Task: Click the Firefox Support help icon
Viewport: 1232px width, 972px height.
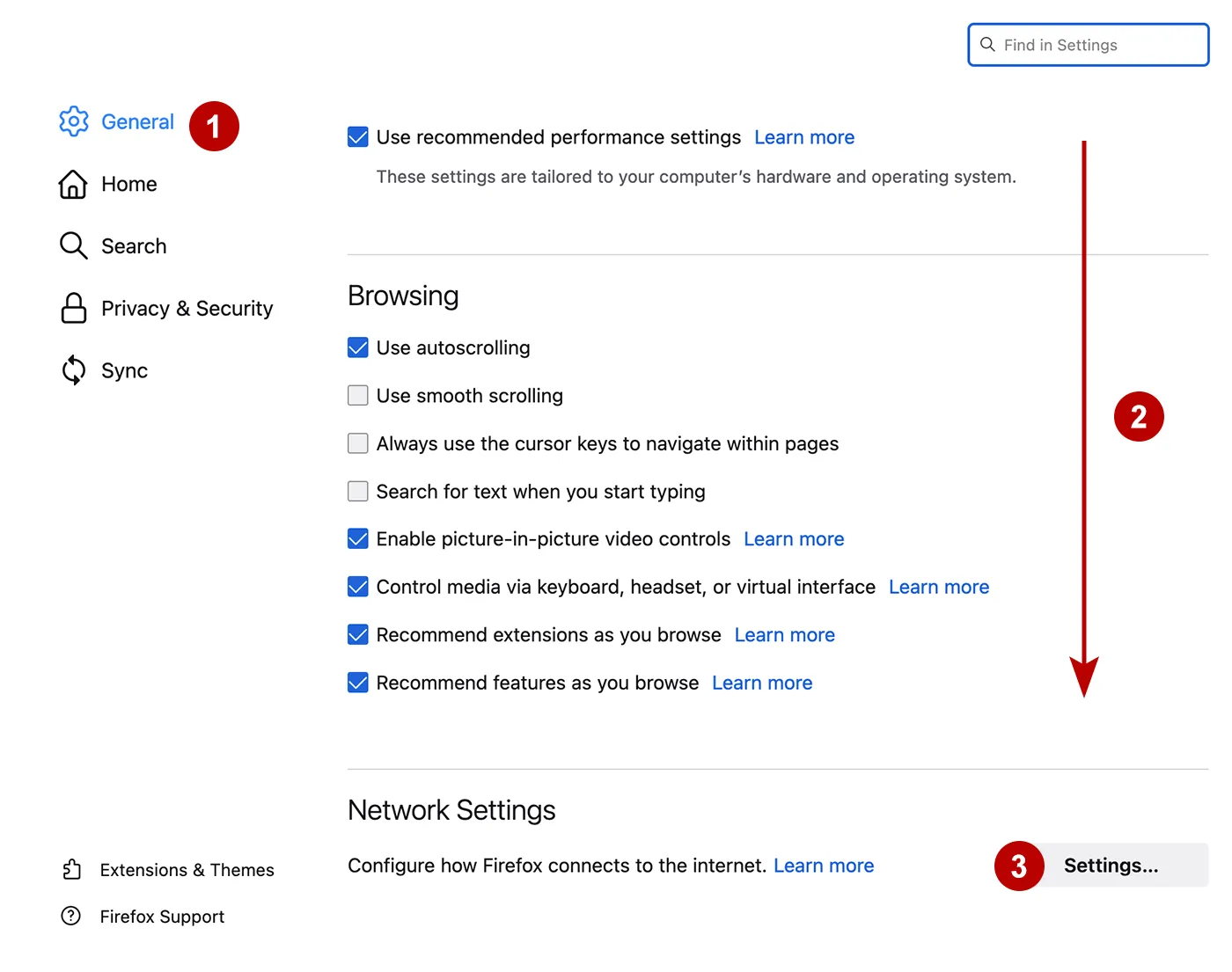Action: click(x=70, y=916)
